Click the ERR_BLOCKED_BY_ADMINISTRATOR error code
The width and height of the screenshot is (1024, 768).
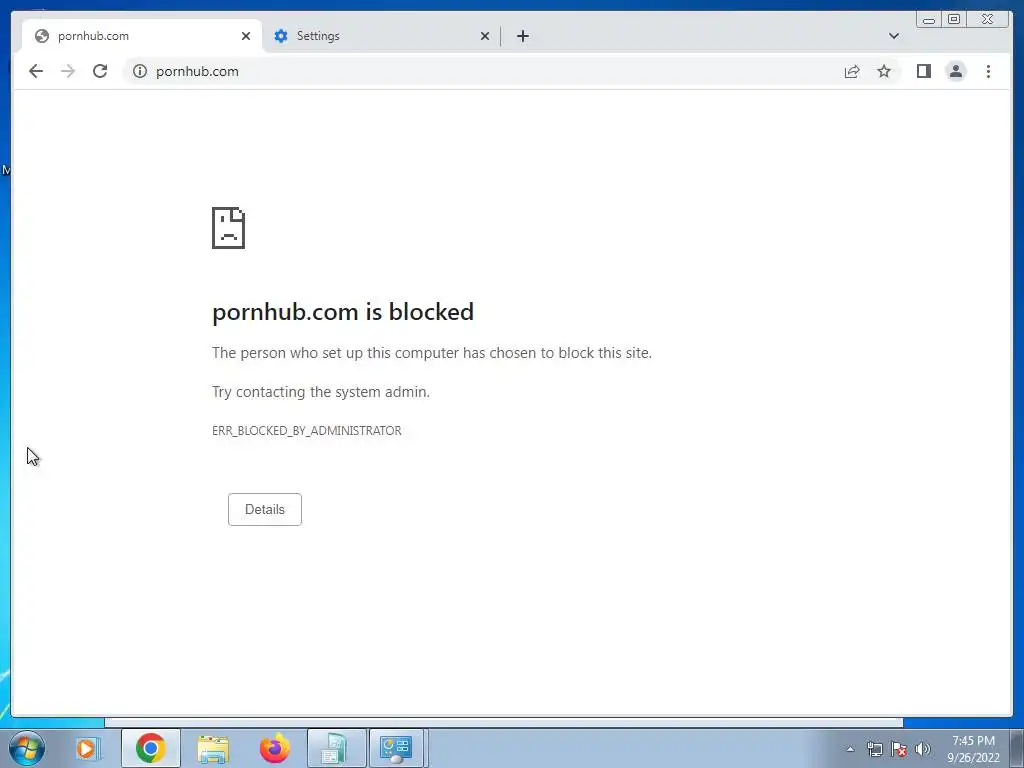click(x=306, y=431)
